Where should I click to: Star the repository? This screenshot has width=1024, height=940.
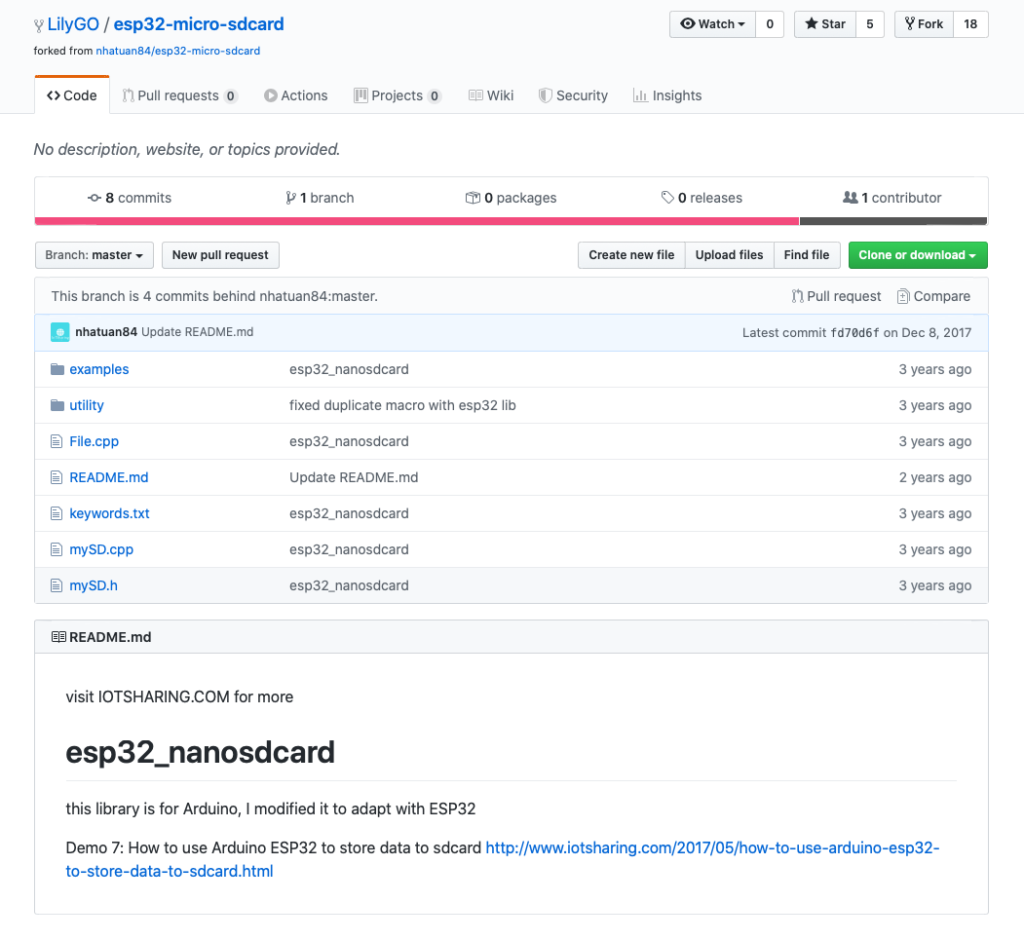click(x=825, y=24)
